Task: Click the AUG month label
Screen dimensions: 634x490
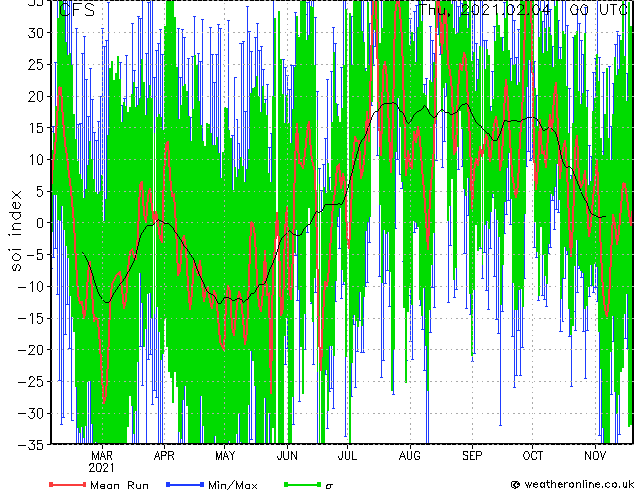Action: pyautogui.click(x=410, y=456)
